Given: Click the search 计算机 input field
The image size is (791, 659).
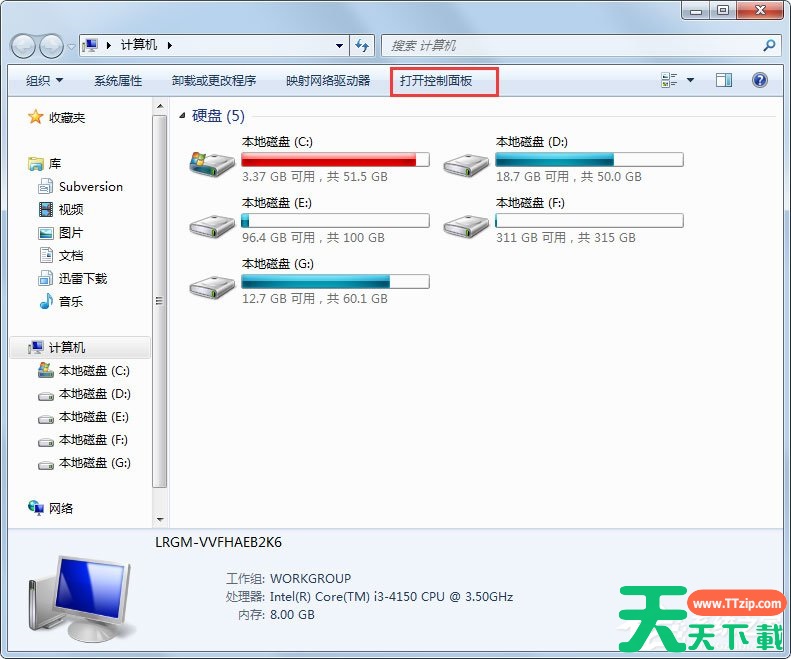Looking at the screenshot, I should [x=570, y=46].
